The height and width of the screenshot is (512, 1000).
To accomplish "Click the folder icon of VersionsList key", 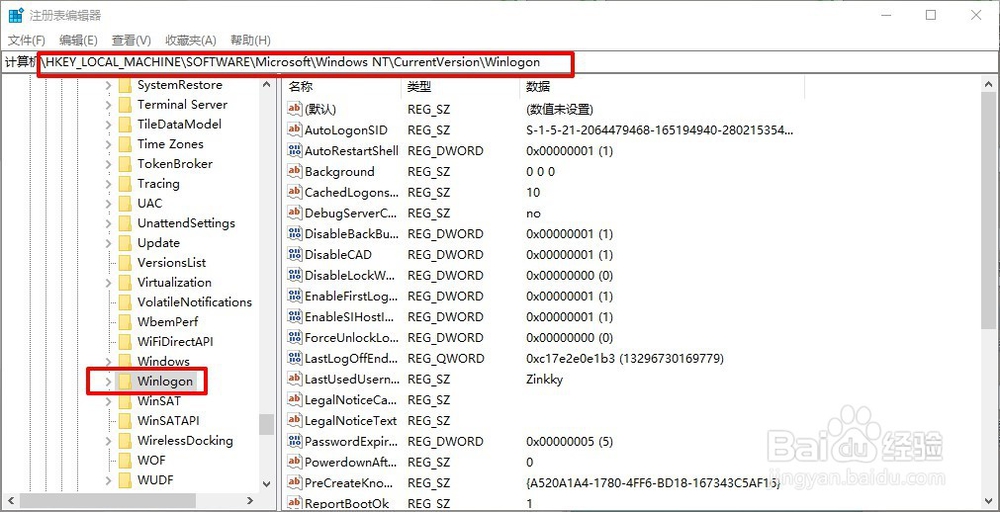I will pos(125,263).
